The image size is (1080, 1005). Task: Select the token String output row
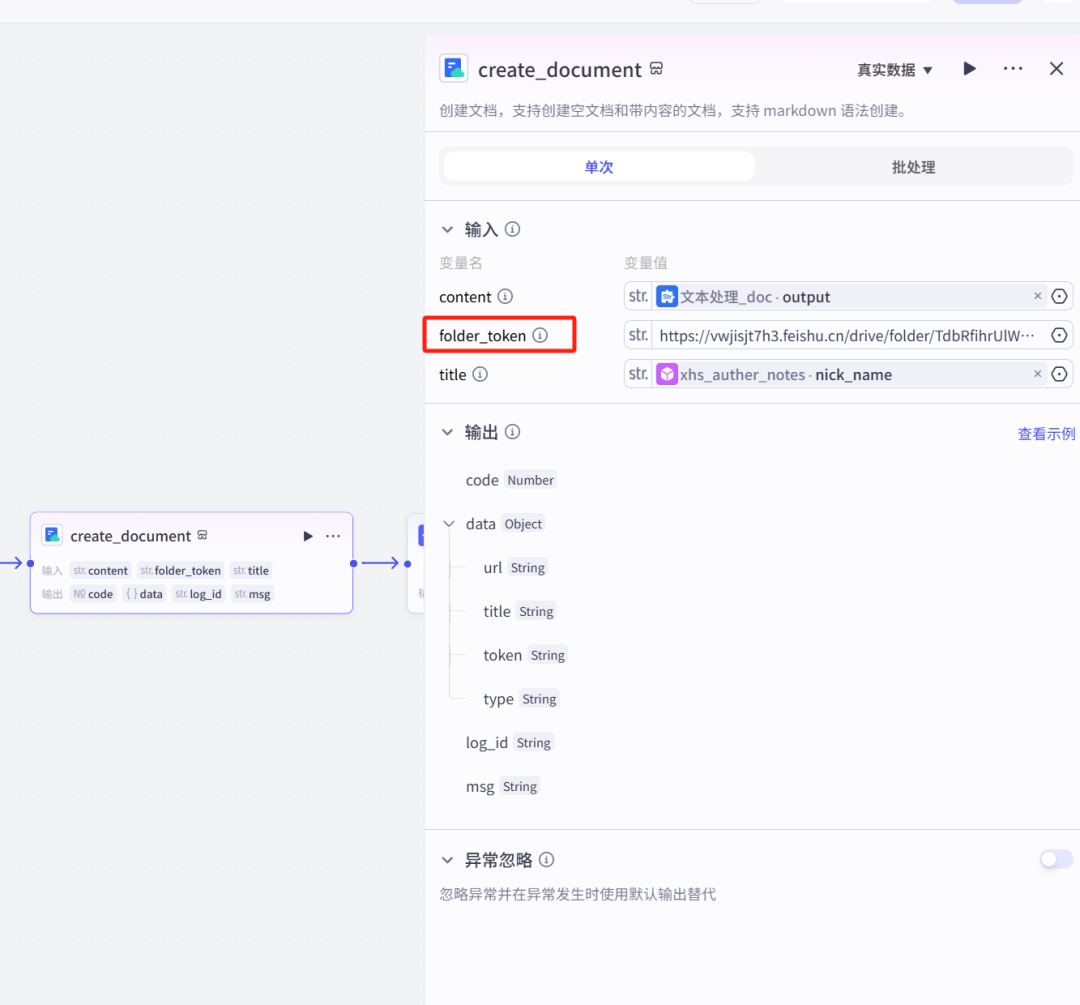(x=525, y=655)
